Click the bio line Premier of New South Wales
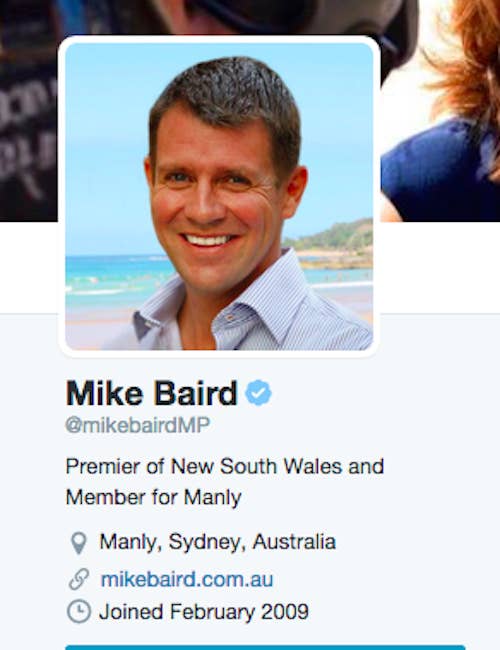This screenshot has width=500, height=650. tap(225, 466)
